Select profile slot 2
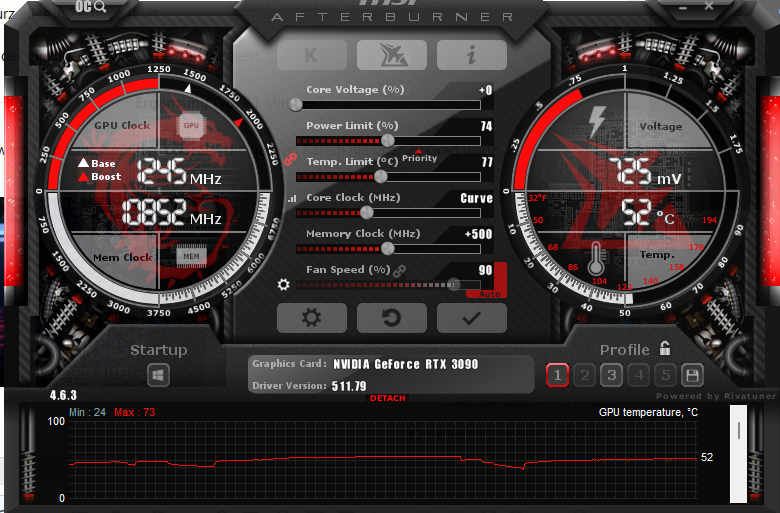 (585, 375)
